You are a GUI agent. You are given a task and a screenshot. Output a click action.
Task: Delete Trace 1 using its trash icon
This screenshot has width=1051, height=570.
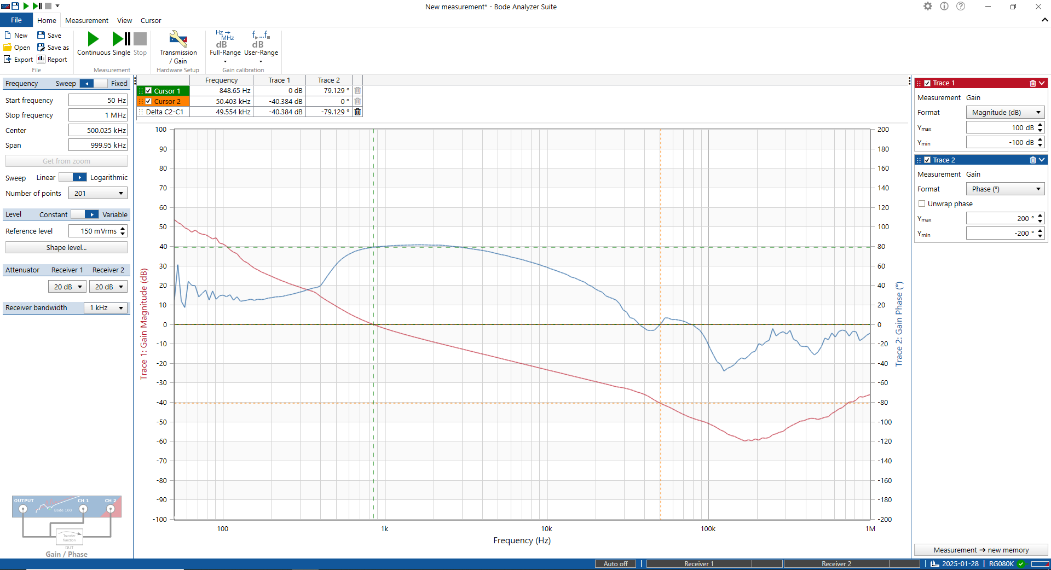pyautogui.click(x=1031, y=83)
